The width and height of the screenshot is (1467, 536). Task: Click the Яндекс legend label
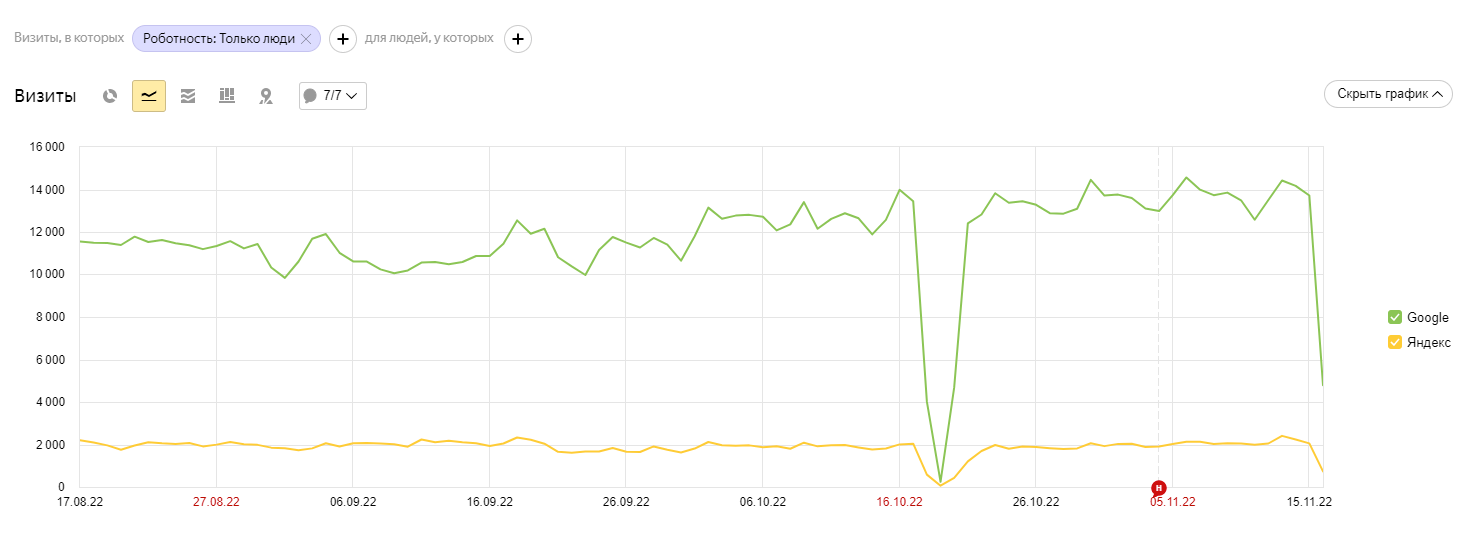pos(1429,342)
